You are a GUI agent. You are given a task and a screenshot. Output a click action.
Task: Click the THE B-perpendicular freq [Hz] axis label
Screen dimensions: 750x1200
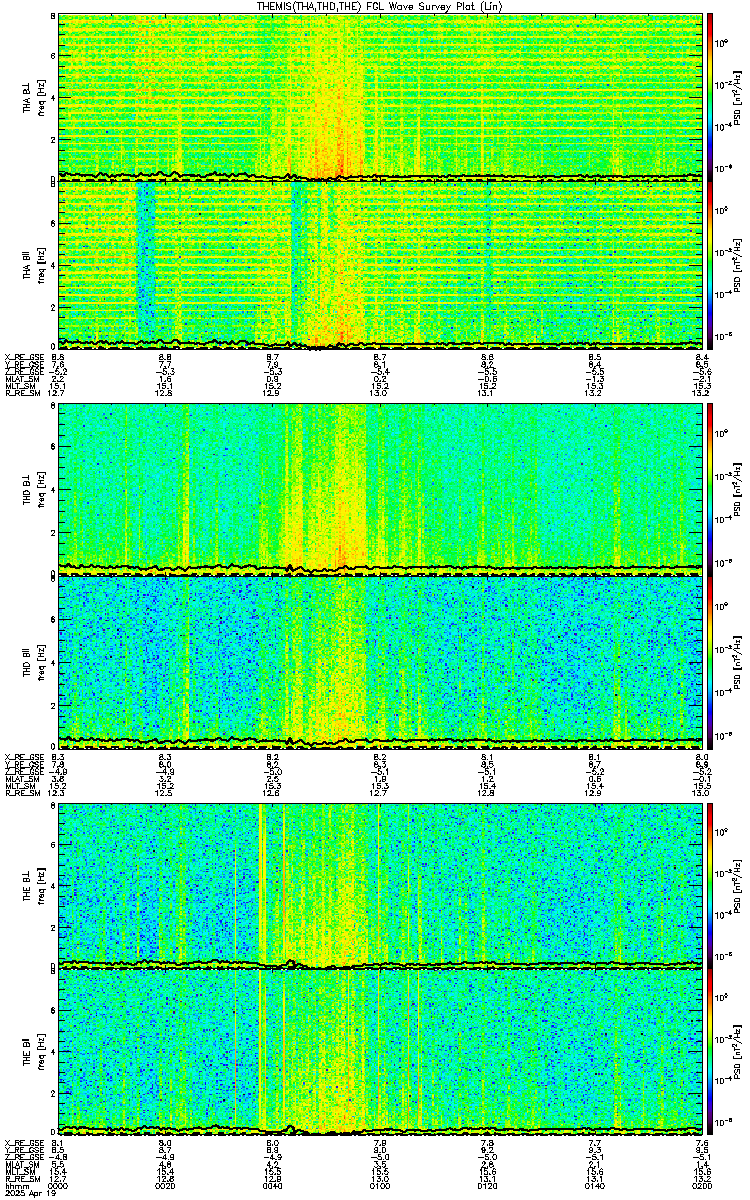(x=43, y=885)
